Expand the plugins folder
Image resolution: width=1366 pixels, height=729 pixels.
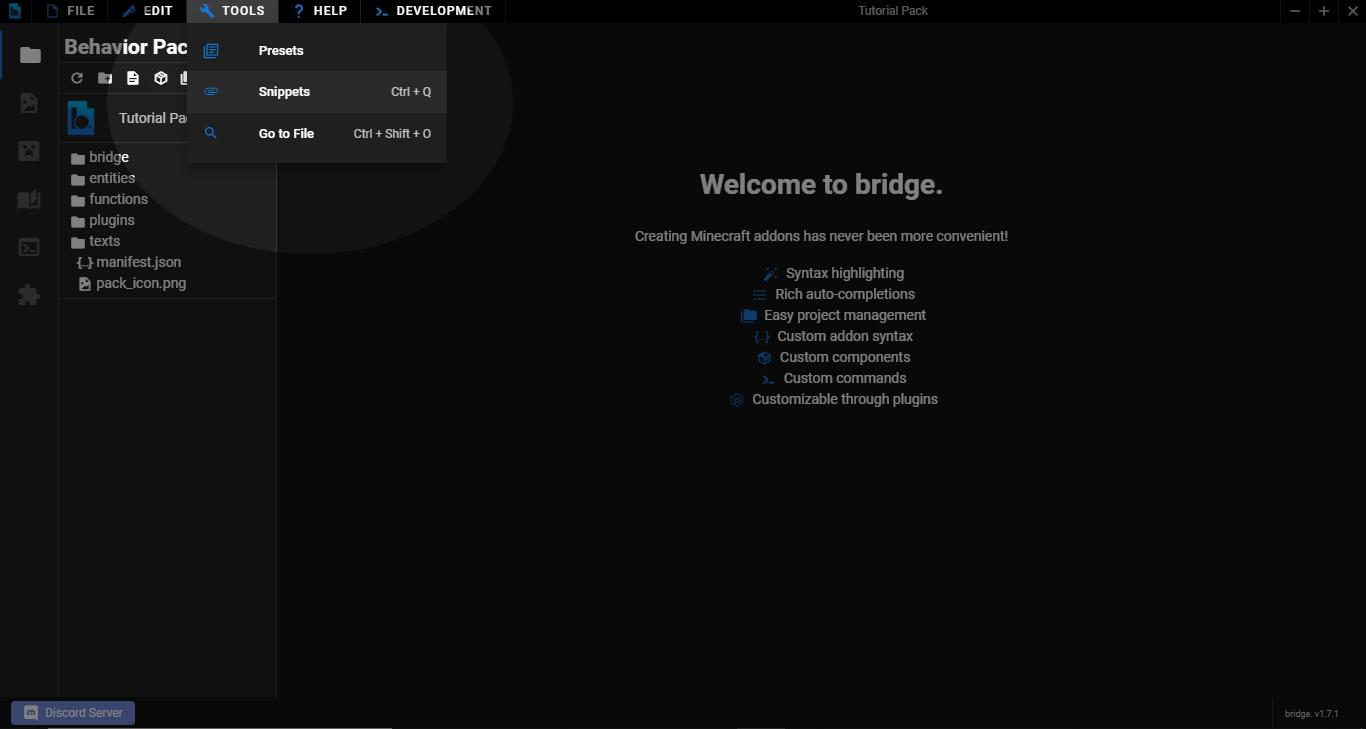click(x=103, y=220)
